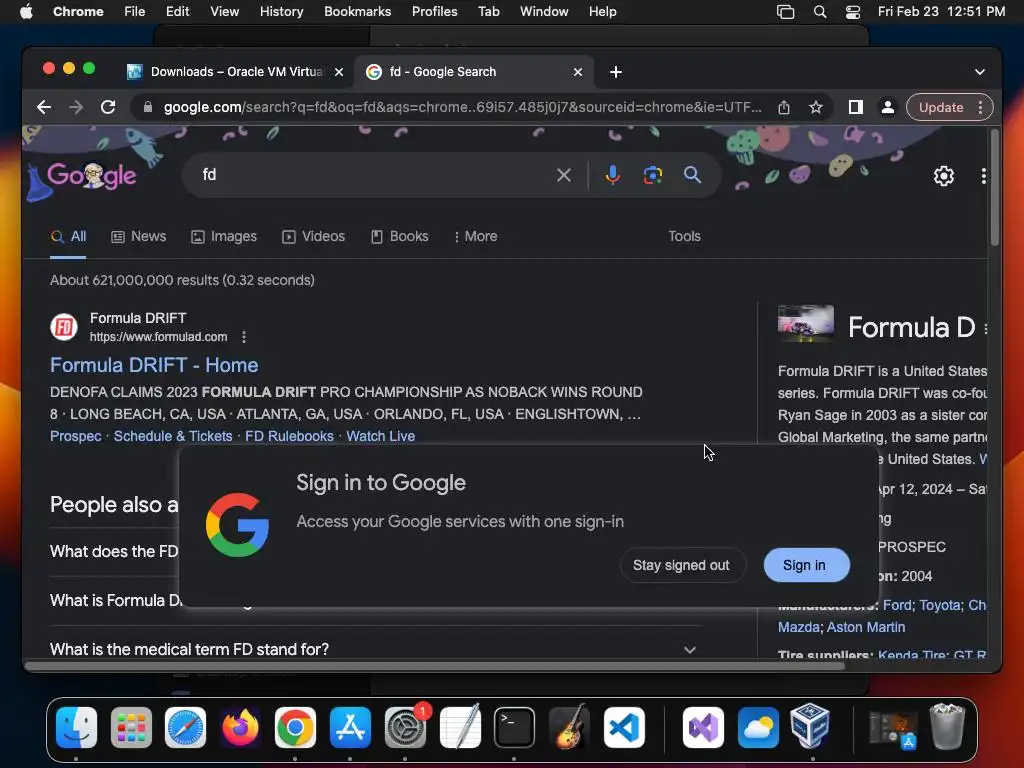Click the Tools search option

(x=684, y=236)
